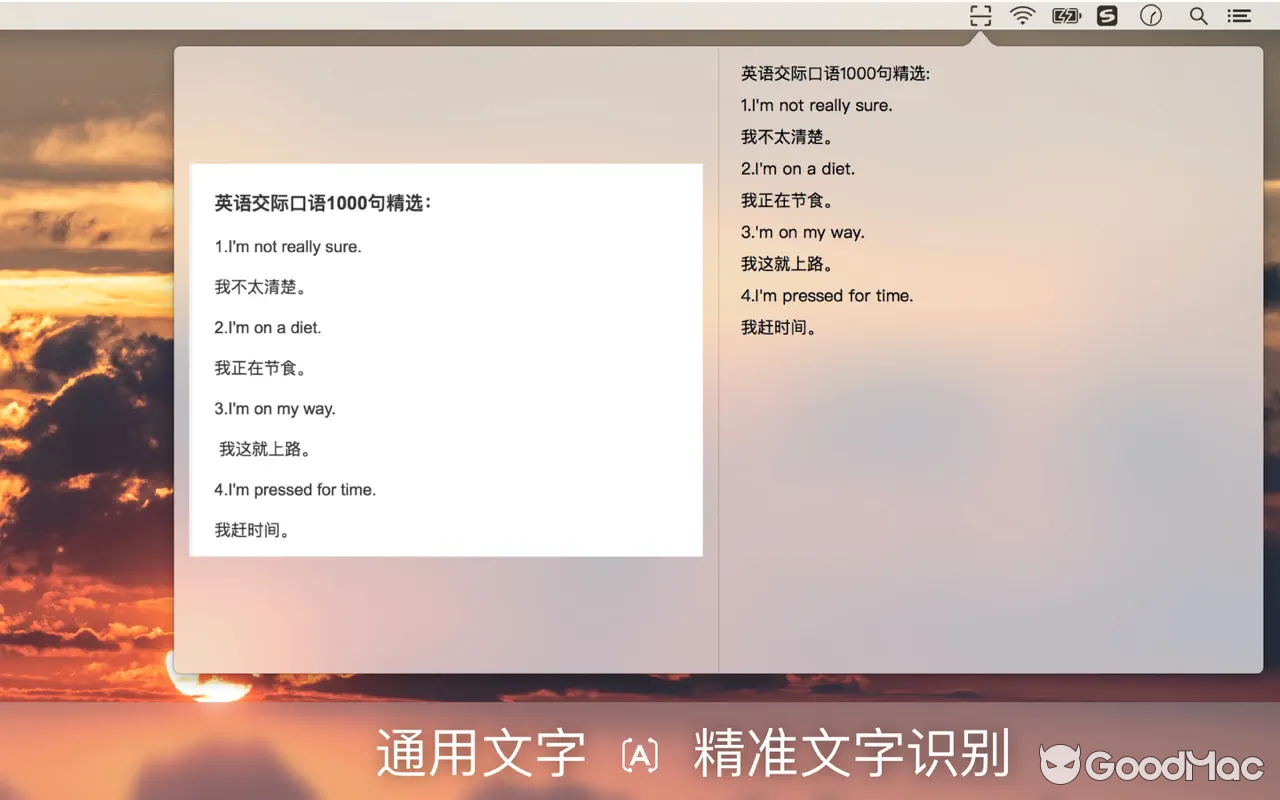Click the GoodMac devil-face logo

[x=1063, y=765]
